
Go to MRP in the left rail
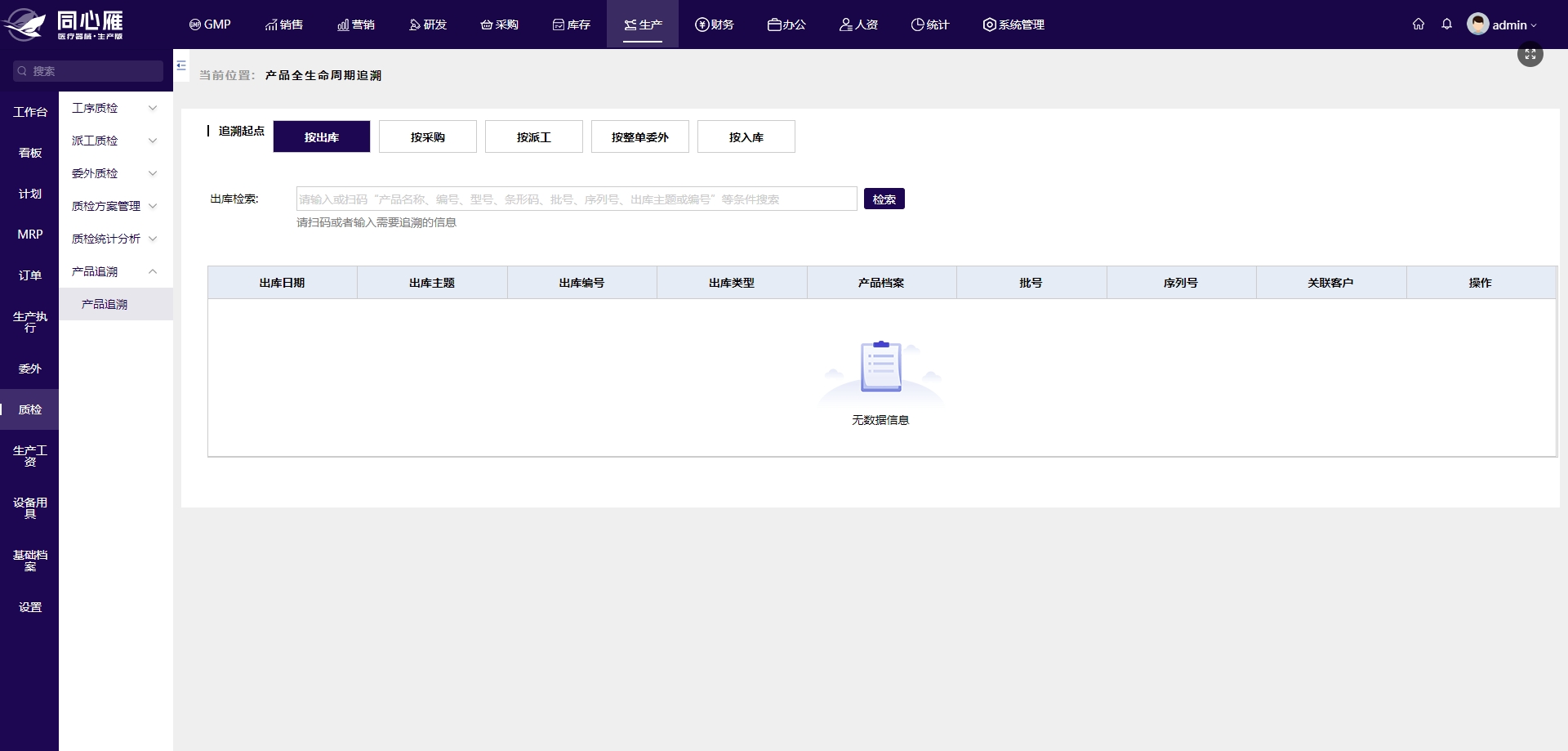(x=29, y=235)
